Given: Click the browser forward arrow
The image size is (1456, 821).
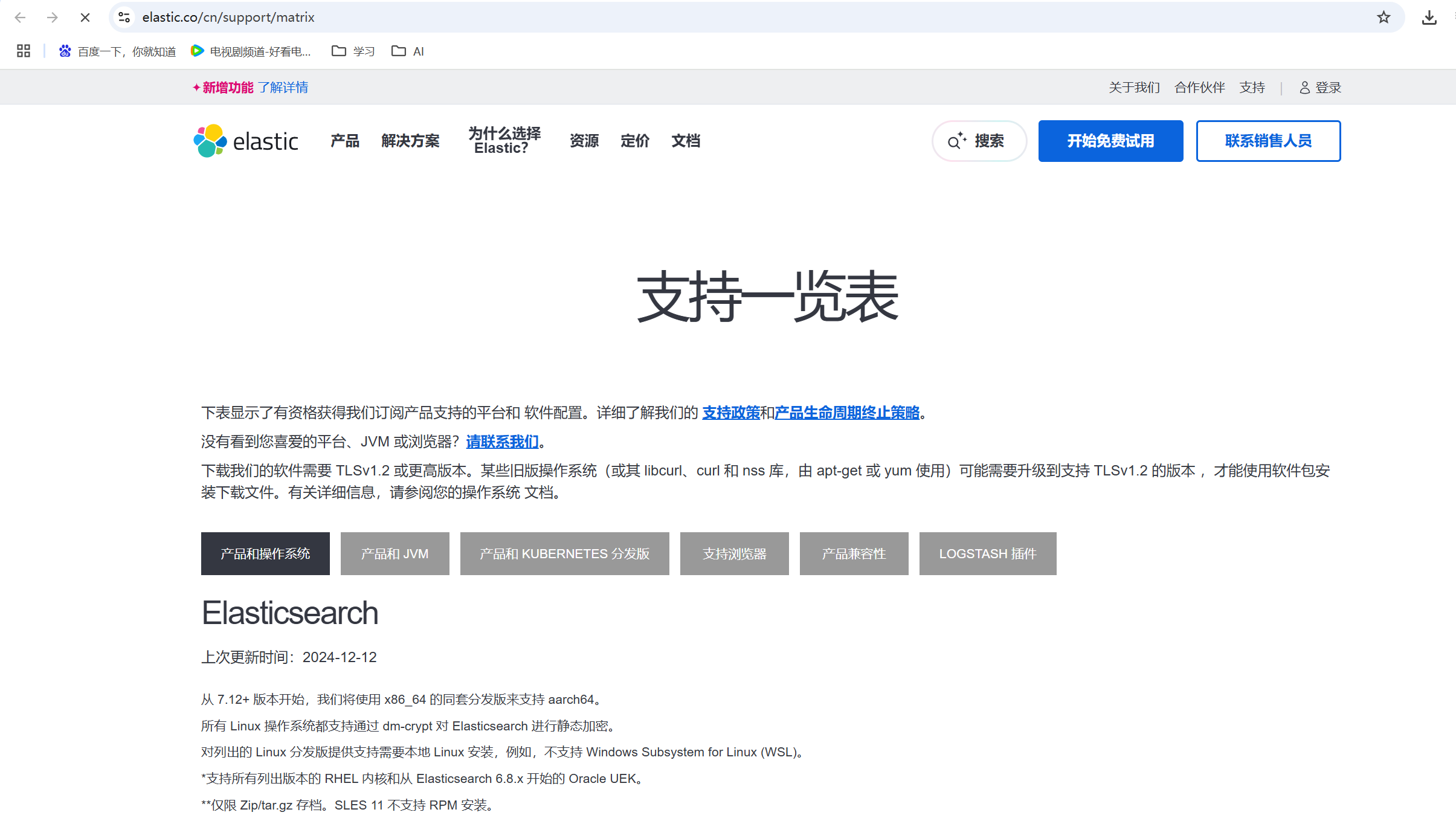Looking at the screenshot, I should [53, 18].
